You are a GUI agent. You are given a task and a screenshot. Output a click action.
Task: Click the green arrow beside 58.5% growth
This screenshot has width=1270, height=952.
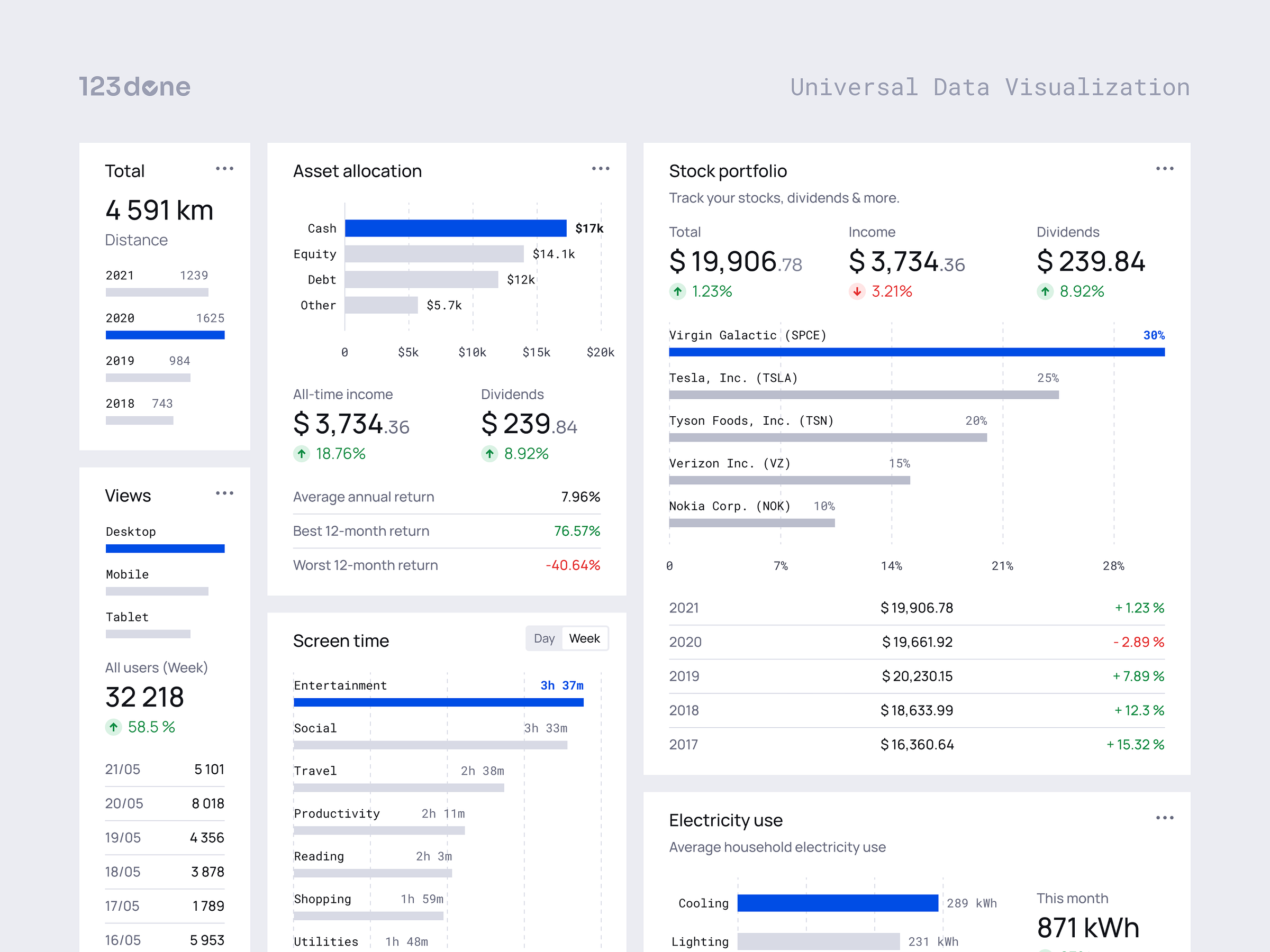[x=114, y=727]
